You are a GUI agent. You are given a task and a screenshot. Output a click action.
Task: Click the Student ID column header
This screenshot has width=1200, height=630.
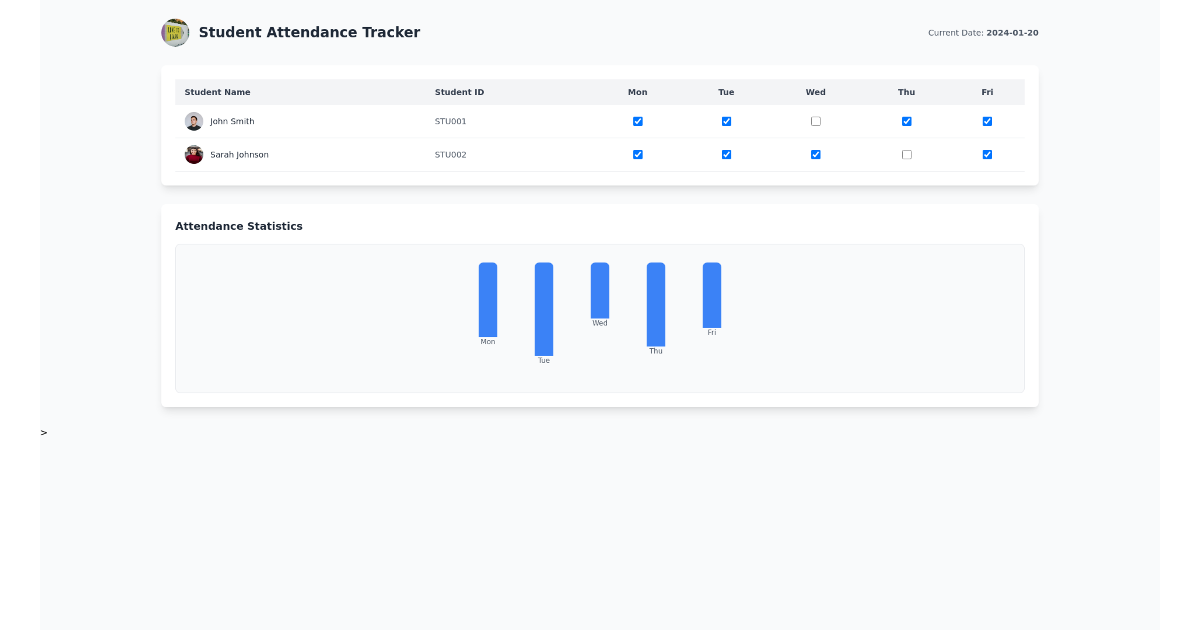tap(459, 92)
